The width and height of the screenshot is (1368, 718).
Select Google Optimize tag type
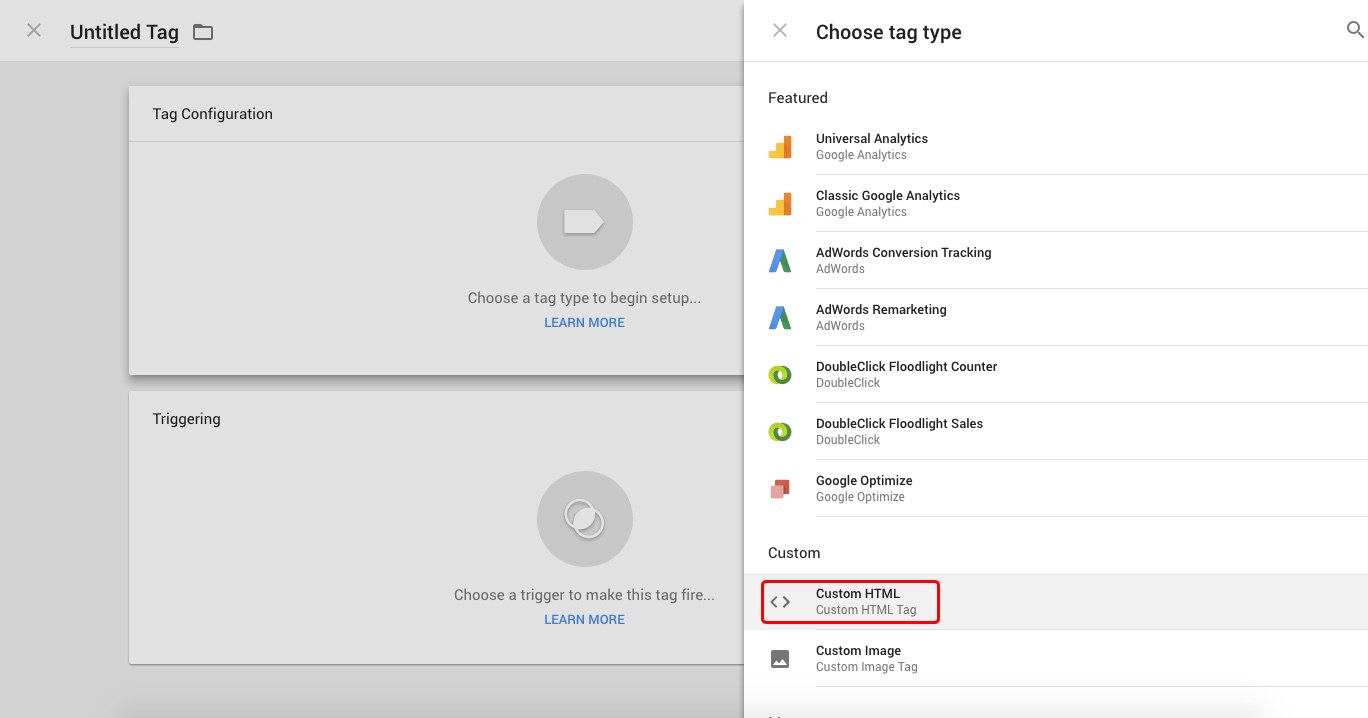click(x=1056, y=489)
